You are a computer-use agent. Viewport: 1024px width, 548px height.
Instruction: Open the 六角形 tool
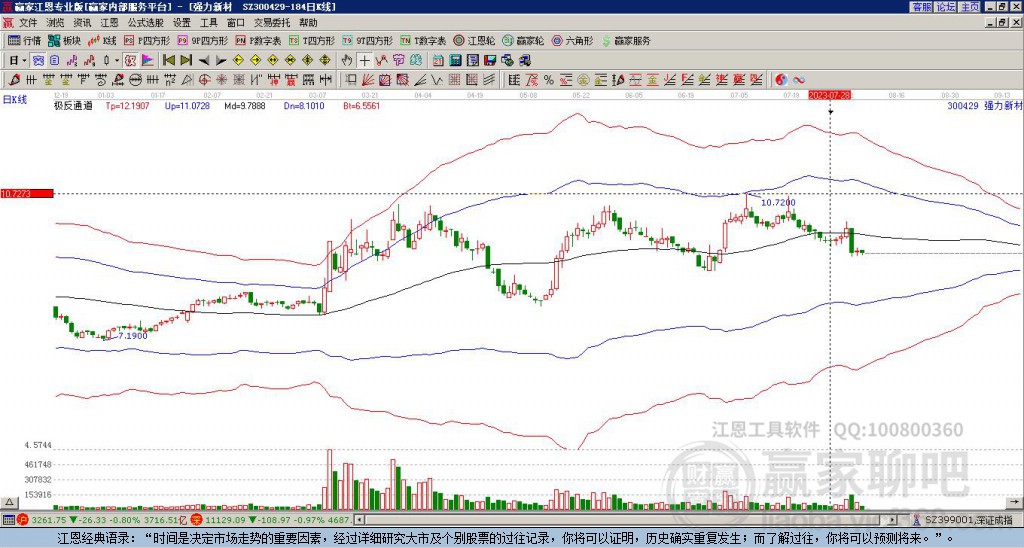click(x=573, y=40)
